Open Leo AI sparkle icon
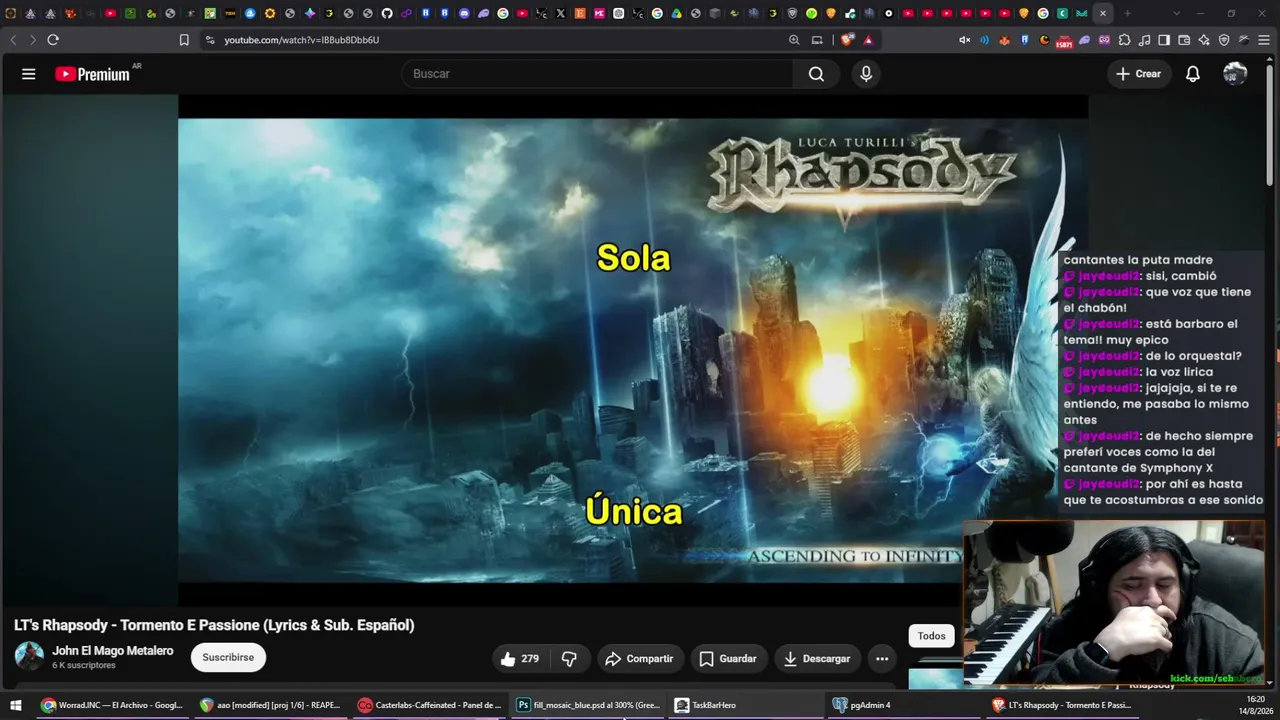 (x=1204, y=40)
